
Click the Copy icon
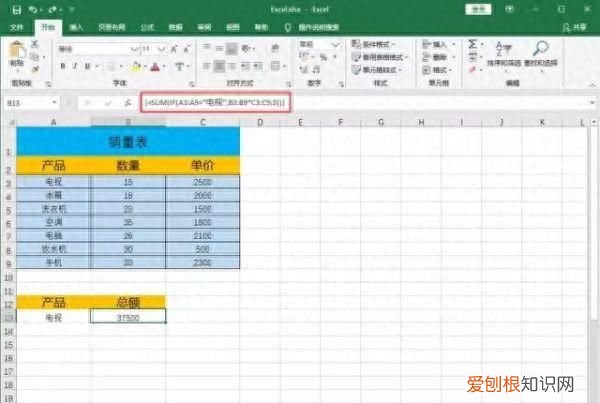(x=35, y=57)
